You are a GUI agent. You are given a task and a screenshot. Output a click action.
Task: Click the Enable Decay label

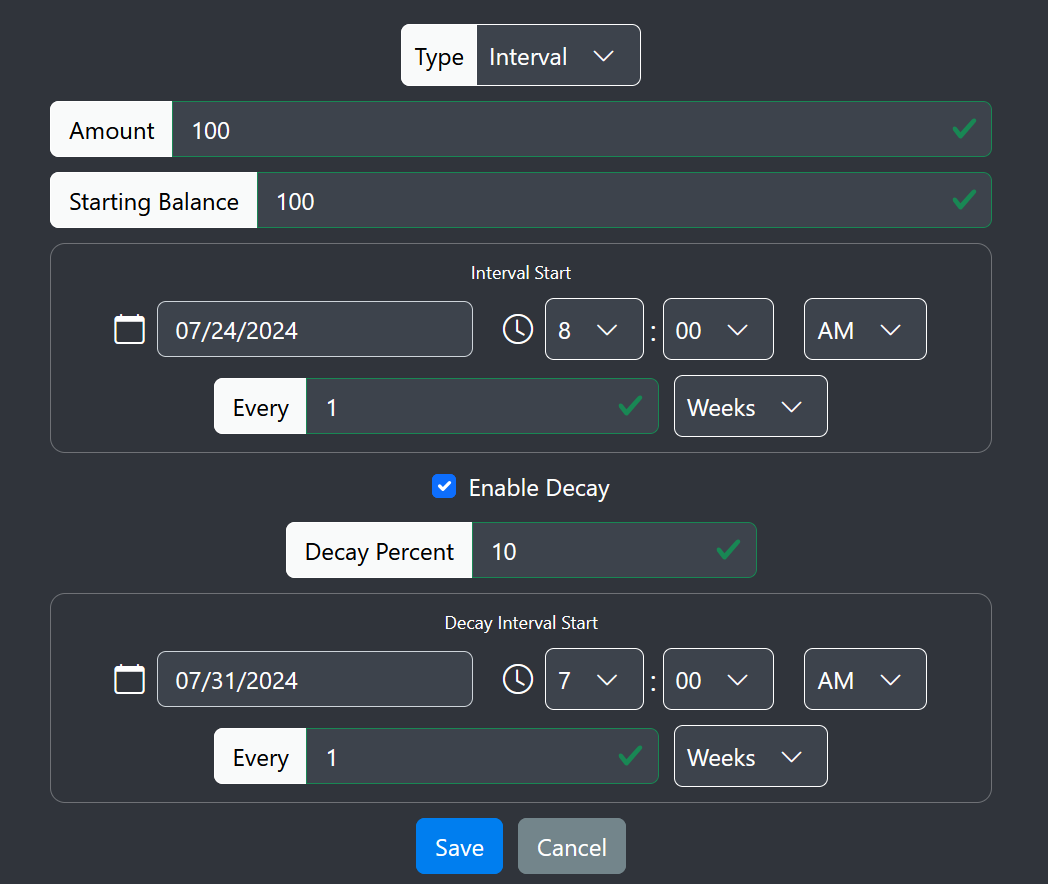[x=539, y=488]
